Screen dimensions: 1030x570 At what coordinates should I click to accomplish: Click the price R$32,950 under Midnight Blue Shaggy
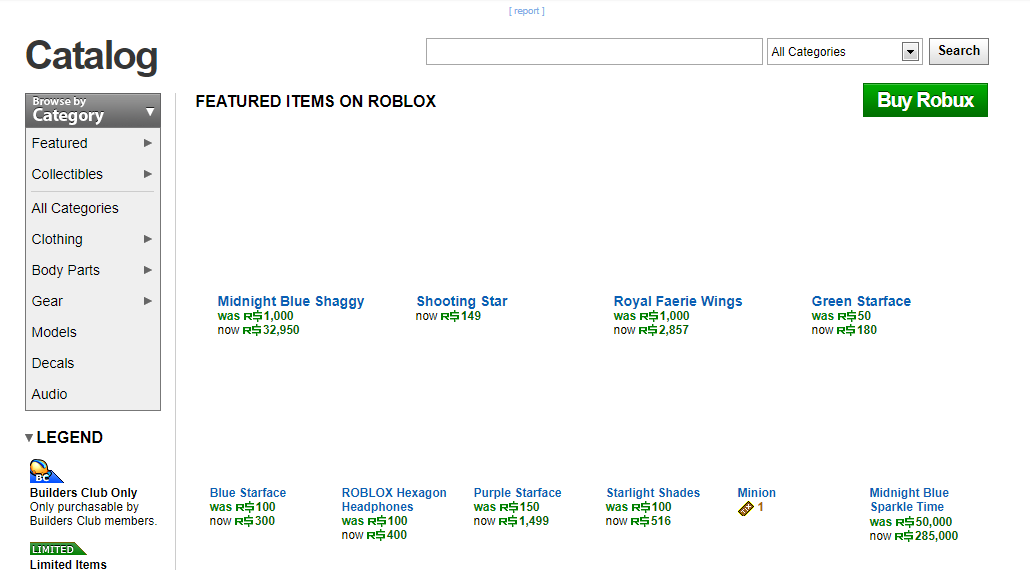coord(271,330)
